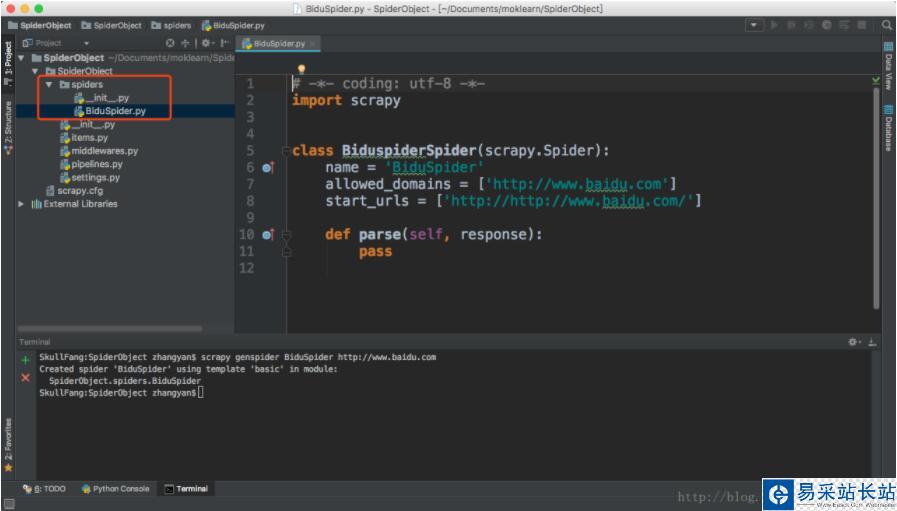Viewport: 897px width, 511px height.
Task: Close terminal session with the red X
Action: click(25, 378)
